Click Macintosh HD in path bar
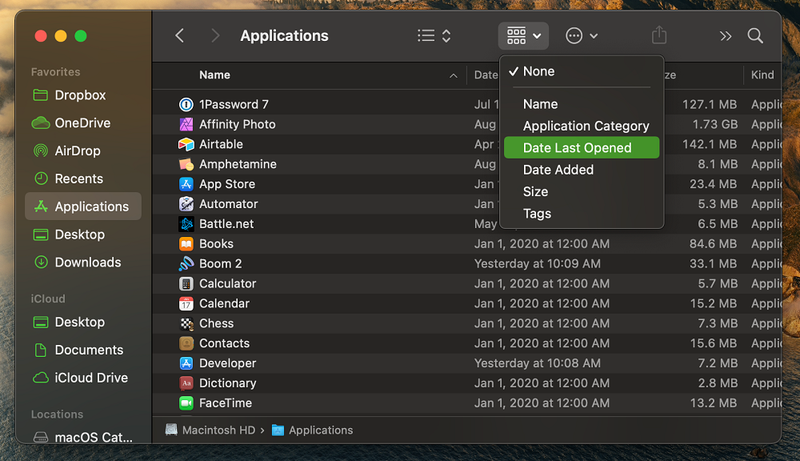 [x=210, y=430]
